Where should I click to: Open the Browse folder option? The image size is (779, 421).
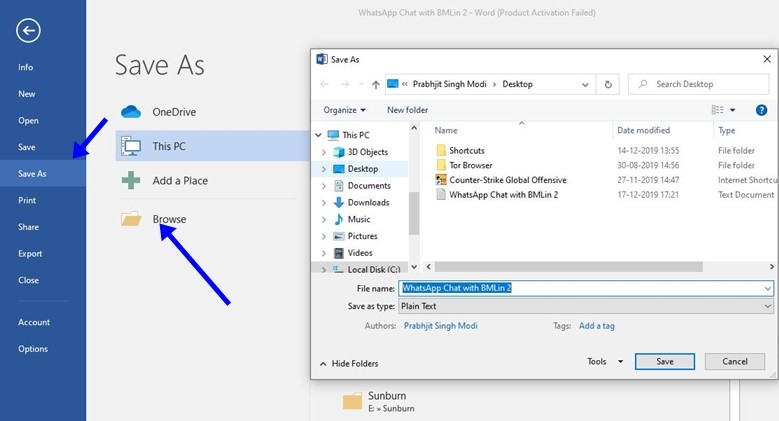(169, 219)
